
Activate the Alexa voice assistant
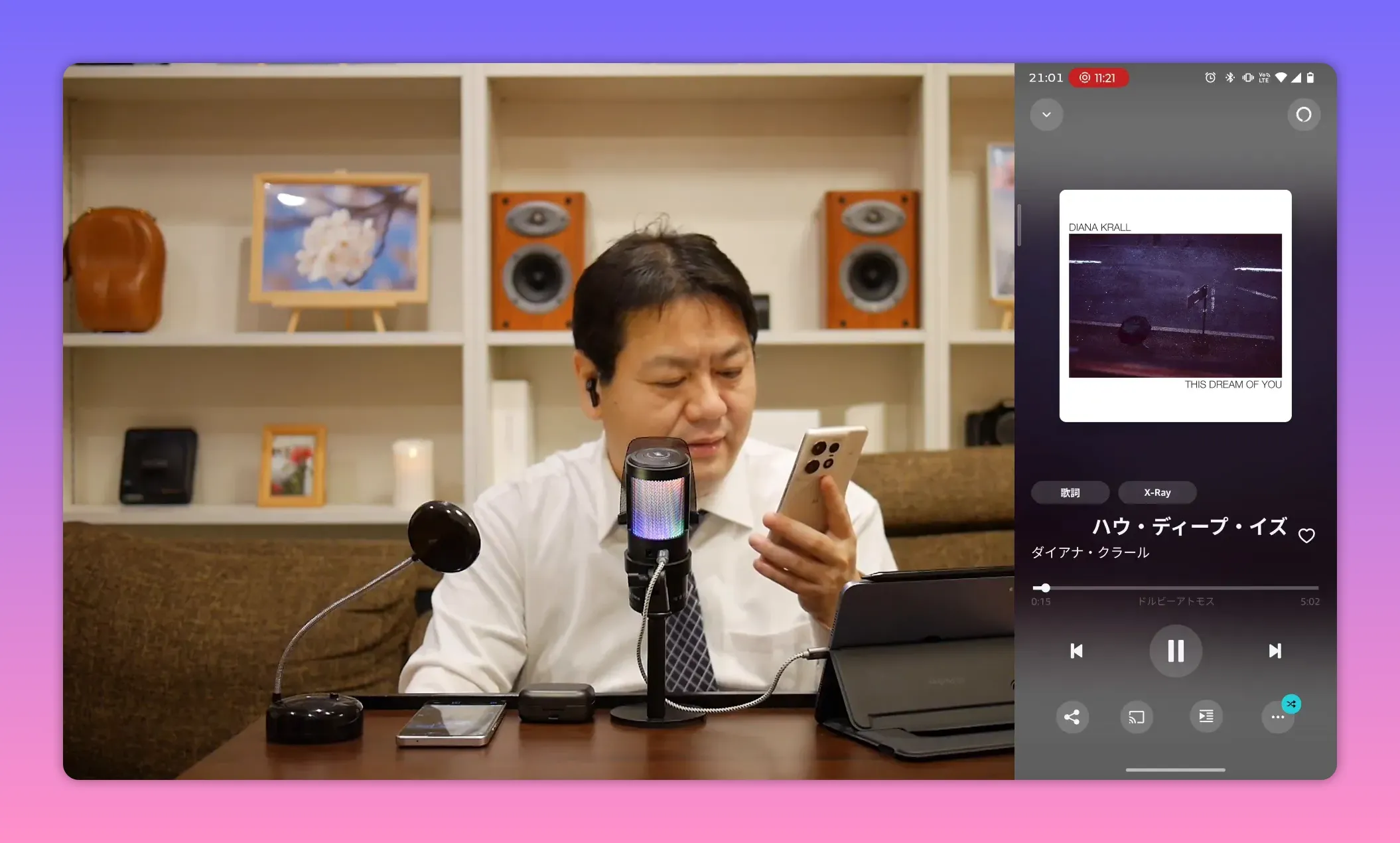click(1304, 114)
